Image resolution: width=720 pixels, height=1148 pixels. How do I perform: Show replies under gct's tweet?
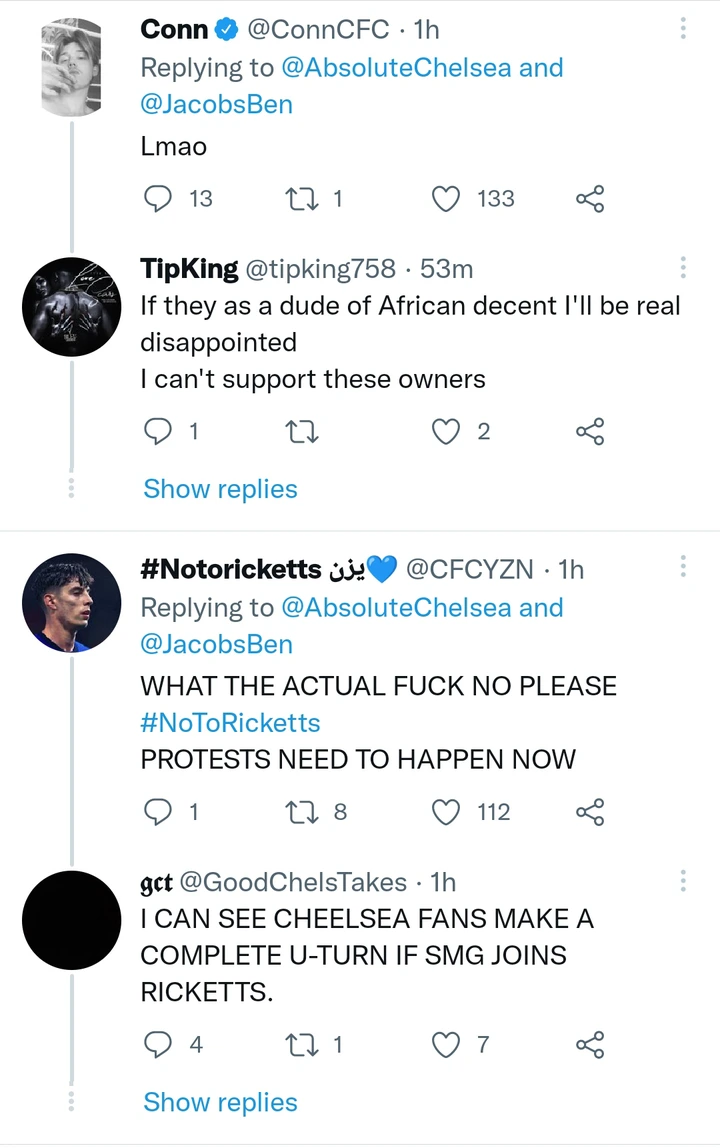click(x=220, y=1102)
